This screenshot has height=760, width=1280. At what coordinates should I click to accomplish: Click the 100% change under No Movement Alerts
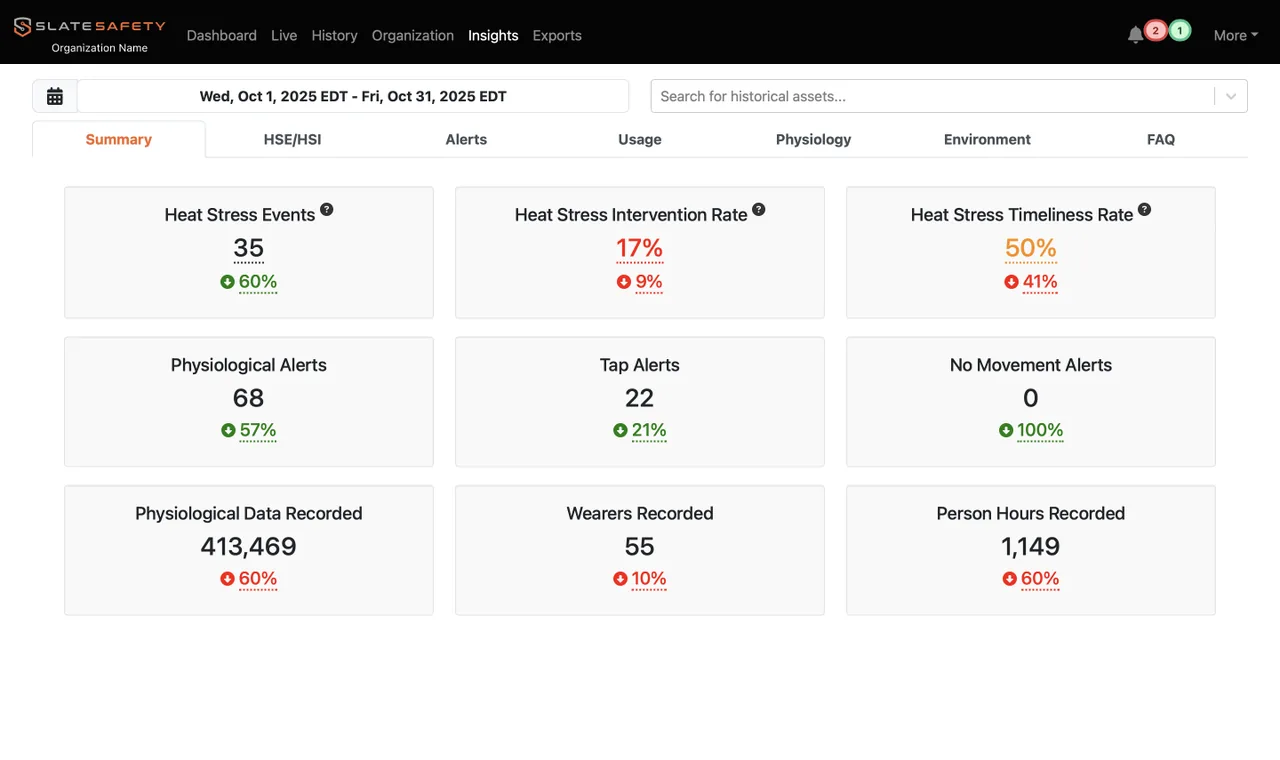tap(1040, 431)
